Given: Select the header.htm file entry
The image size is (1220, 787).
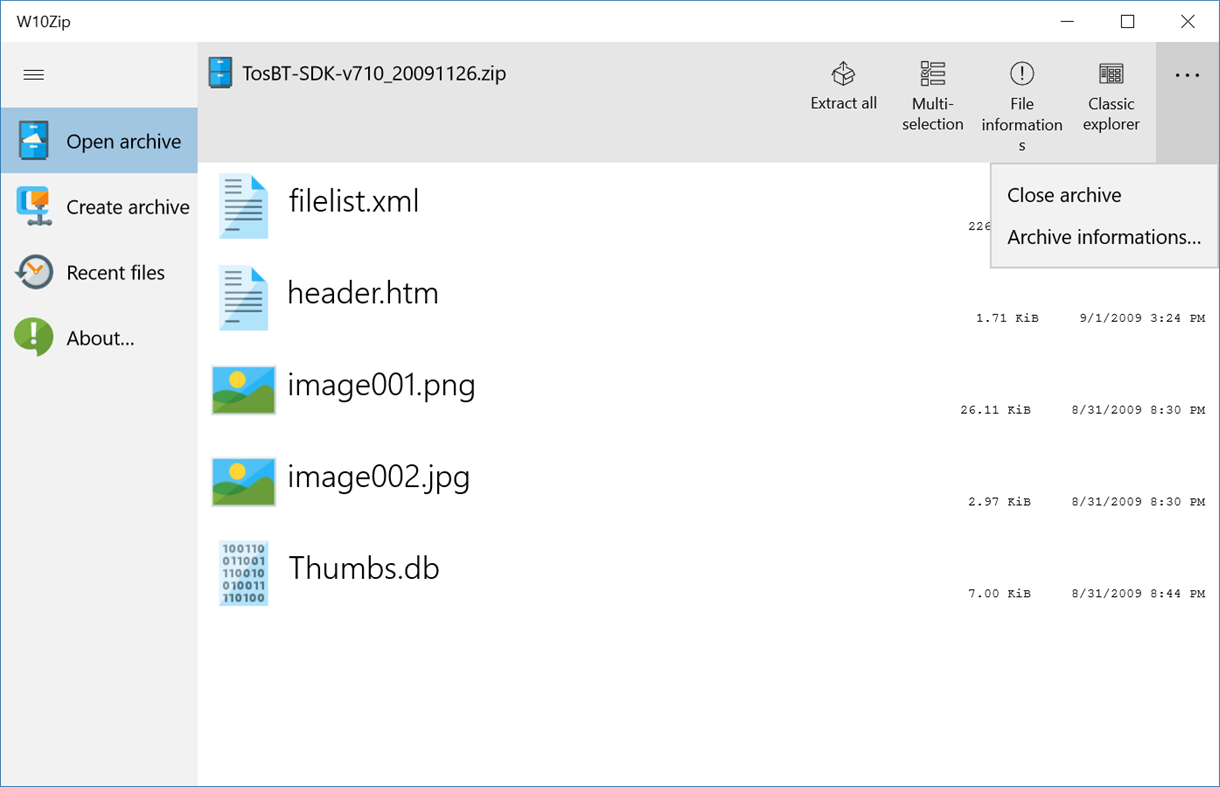Looking at the screenshot, I should 362,292.
